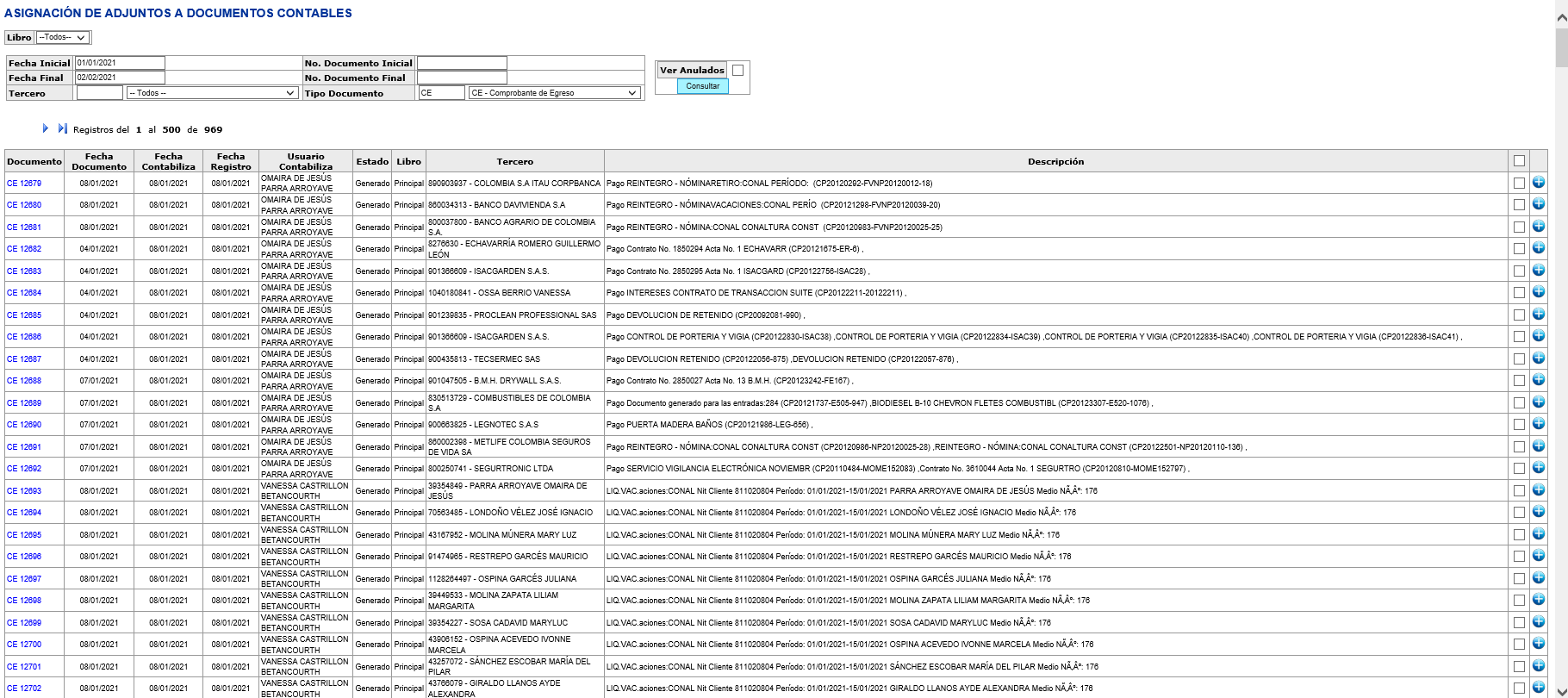
Task: Open document link CE 12683
Action: coord(24,271)
